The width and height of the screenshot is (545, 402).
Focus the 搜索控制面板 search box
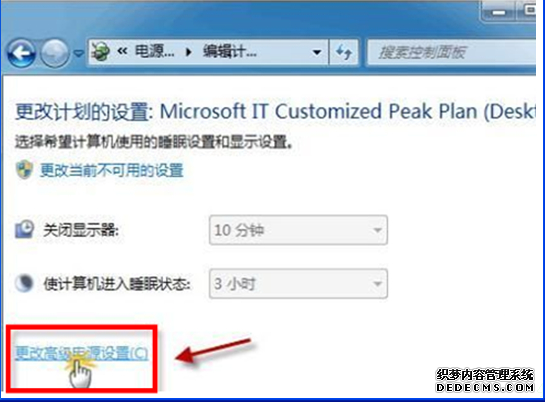(451, 52)
